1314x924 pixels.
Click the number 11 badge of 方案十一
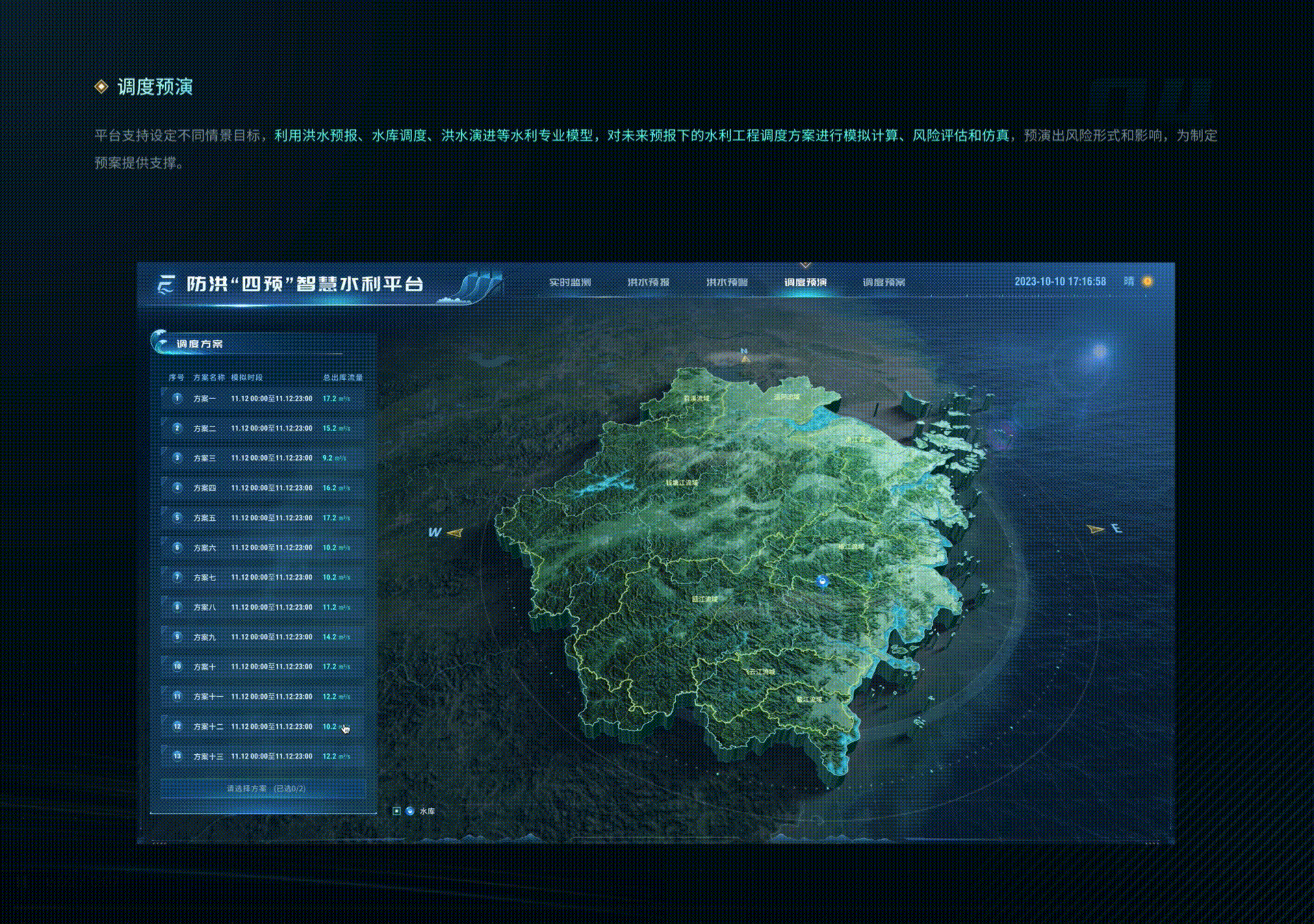pos(177,696)
